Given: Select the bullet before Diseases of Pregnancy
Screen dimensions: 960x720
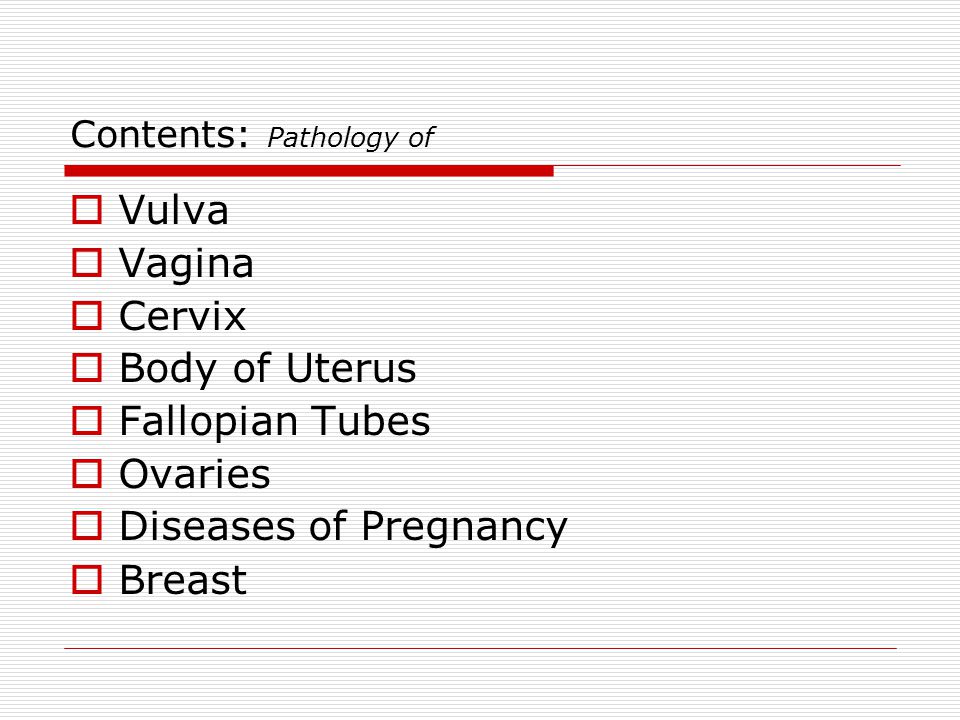Looking at the screenshot, I should point(87,526).
